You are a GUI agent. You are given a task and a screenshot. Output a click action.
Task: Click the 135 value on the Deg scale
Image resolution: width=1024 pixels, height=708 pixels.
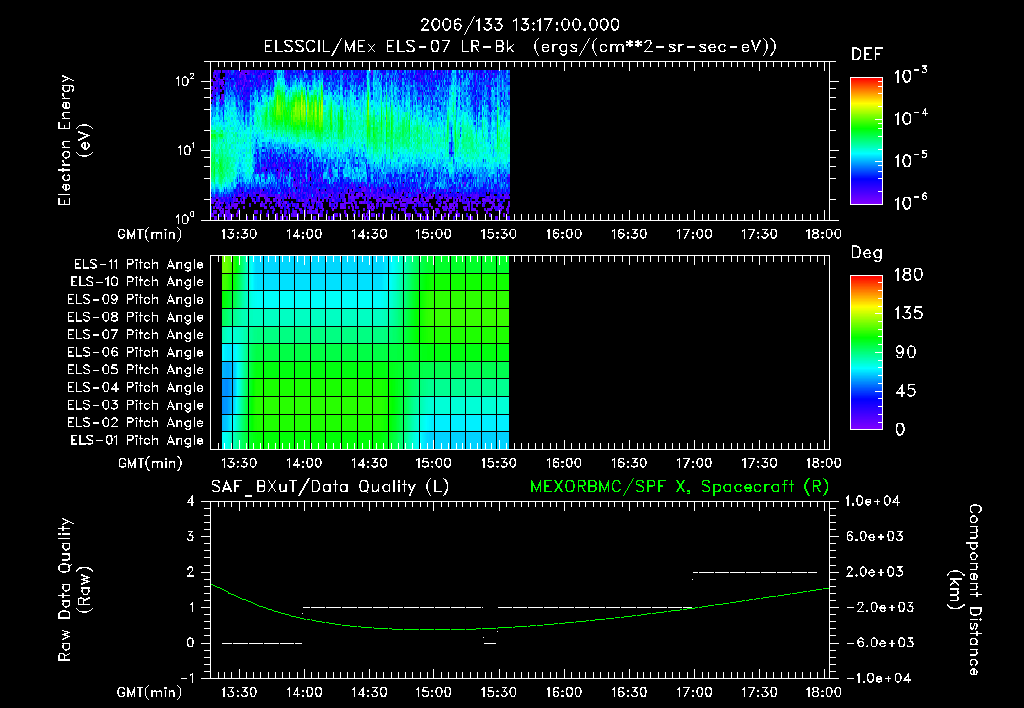(x=908, y=314)
